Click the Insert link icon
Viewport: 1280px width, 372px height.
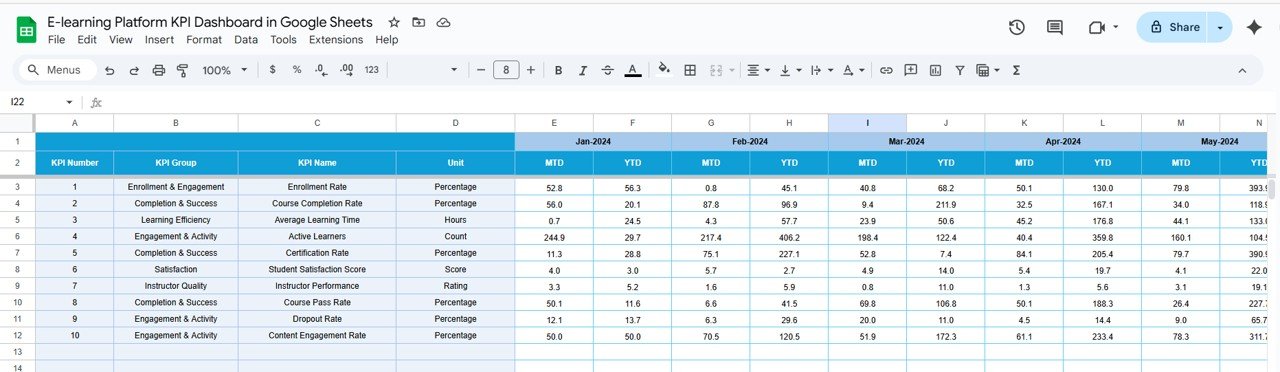pyautogui.click(x=886, y=70)
